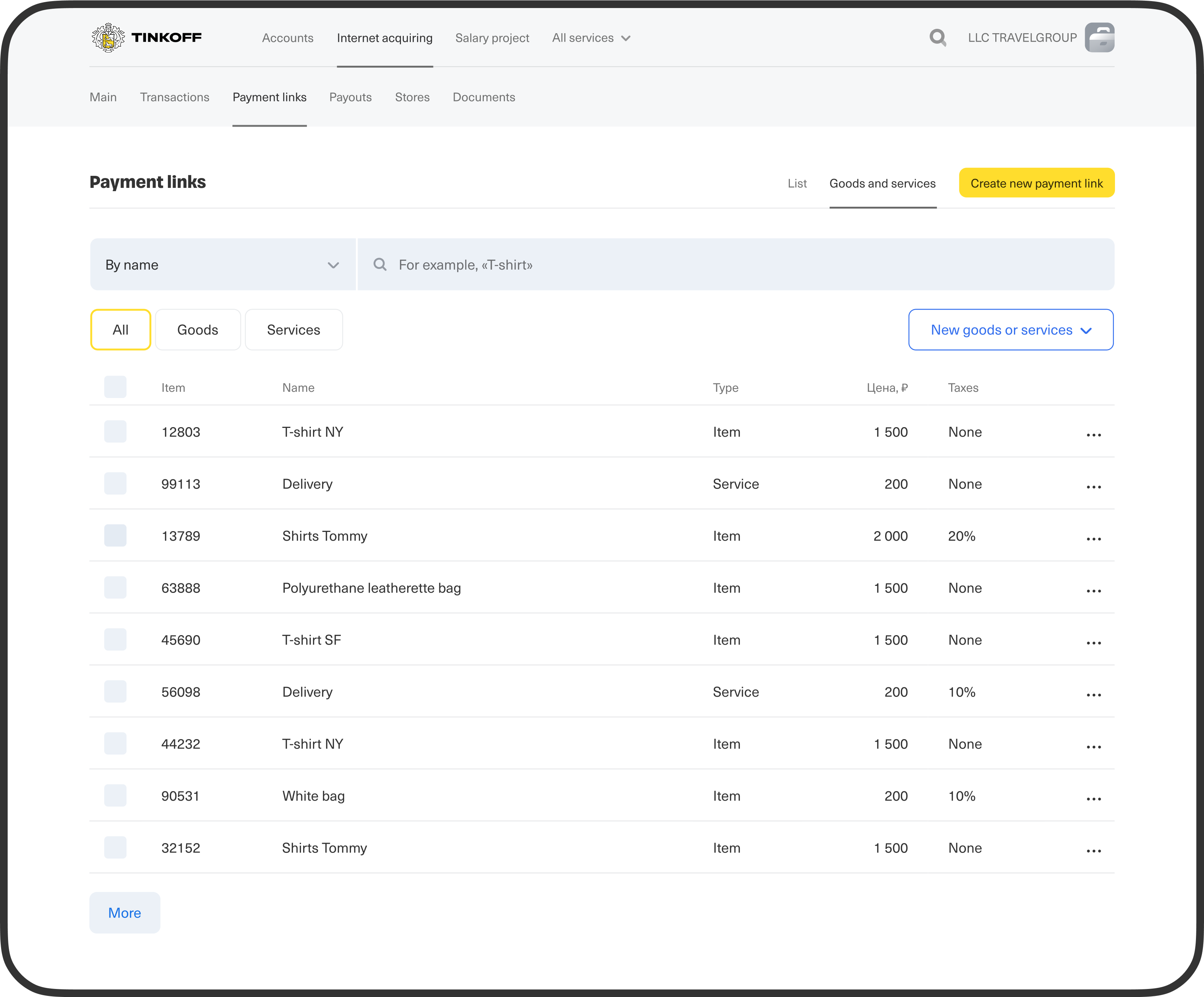
Task: Click the 2 000 price value
Action: coord(890,536)
